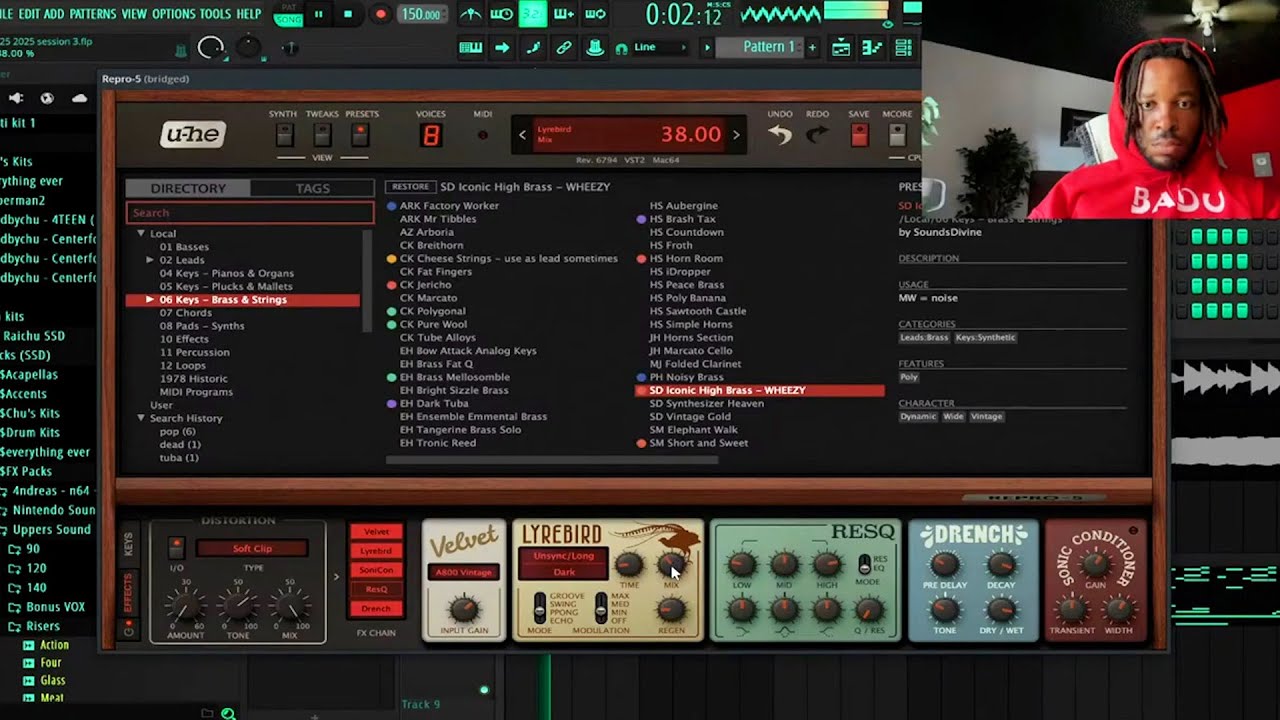The height and width of the screenshot is (720, 1280).
Task: Select SoniCon in the FX chain
Action: 376,570
